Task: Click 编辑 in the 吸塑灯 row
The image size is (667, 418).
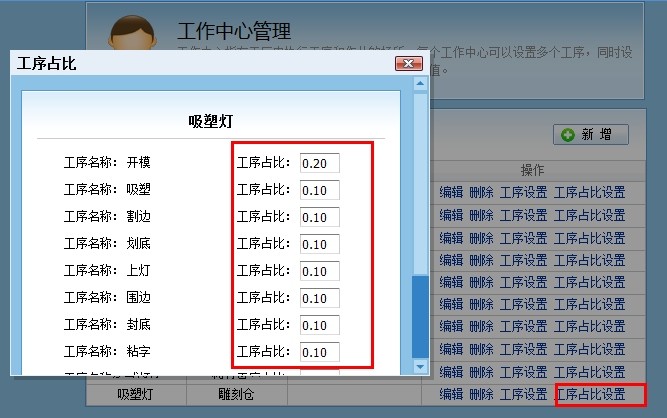Action: tap(451, 395)
